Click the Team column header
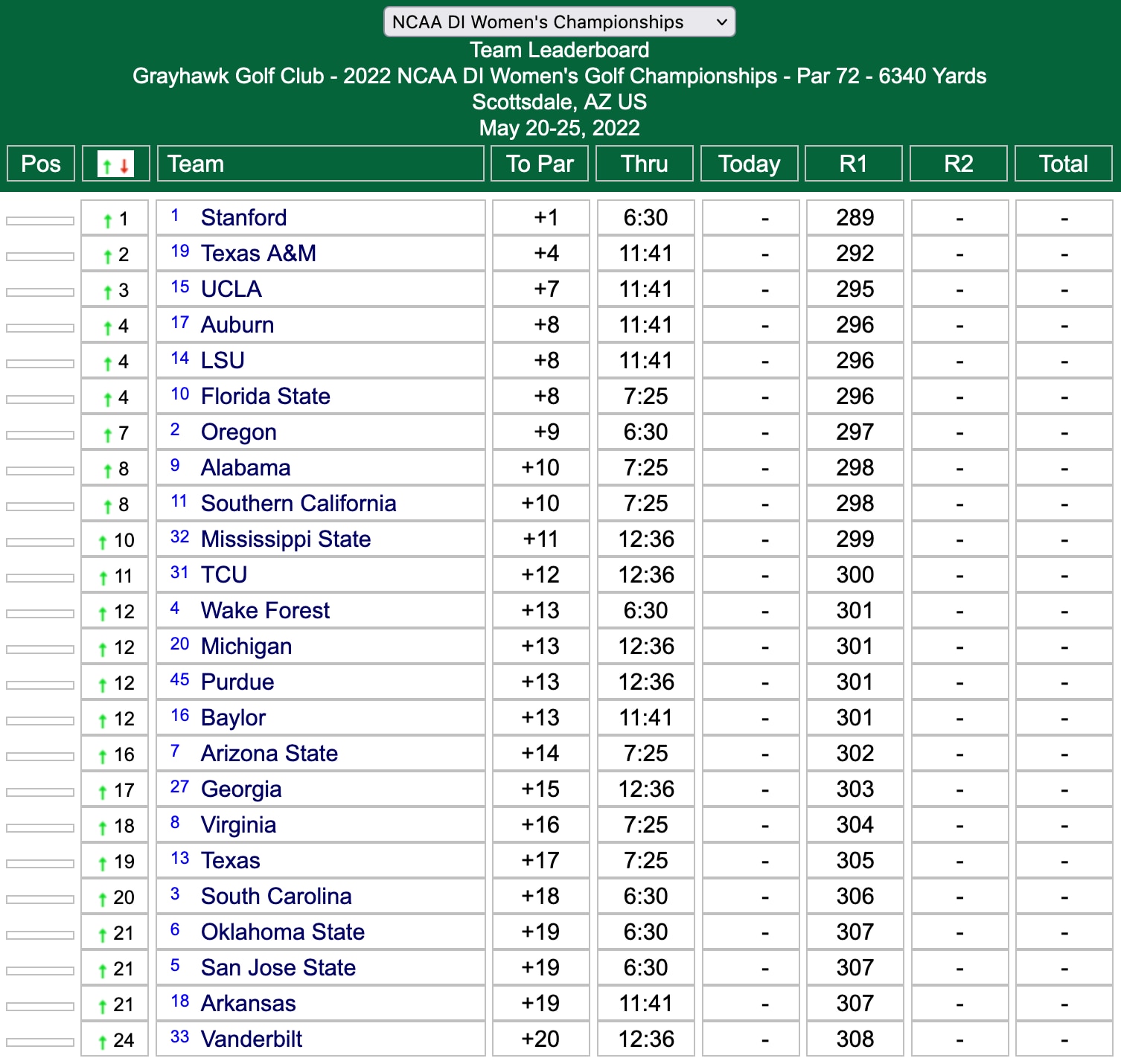Viewport: 1121px width, 1064px height. pyautogui.click(x=196, y=164)
